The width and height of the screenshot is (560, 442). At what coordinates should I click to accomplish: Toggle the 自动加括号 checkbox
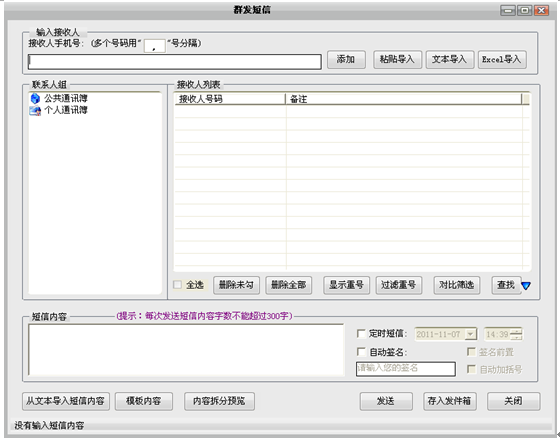471,369
